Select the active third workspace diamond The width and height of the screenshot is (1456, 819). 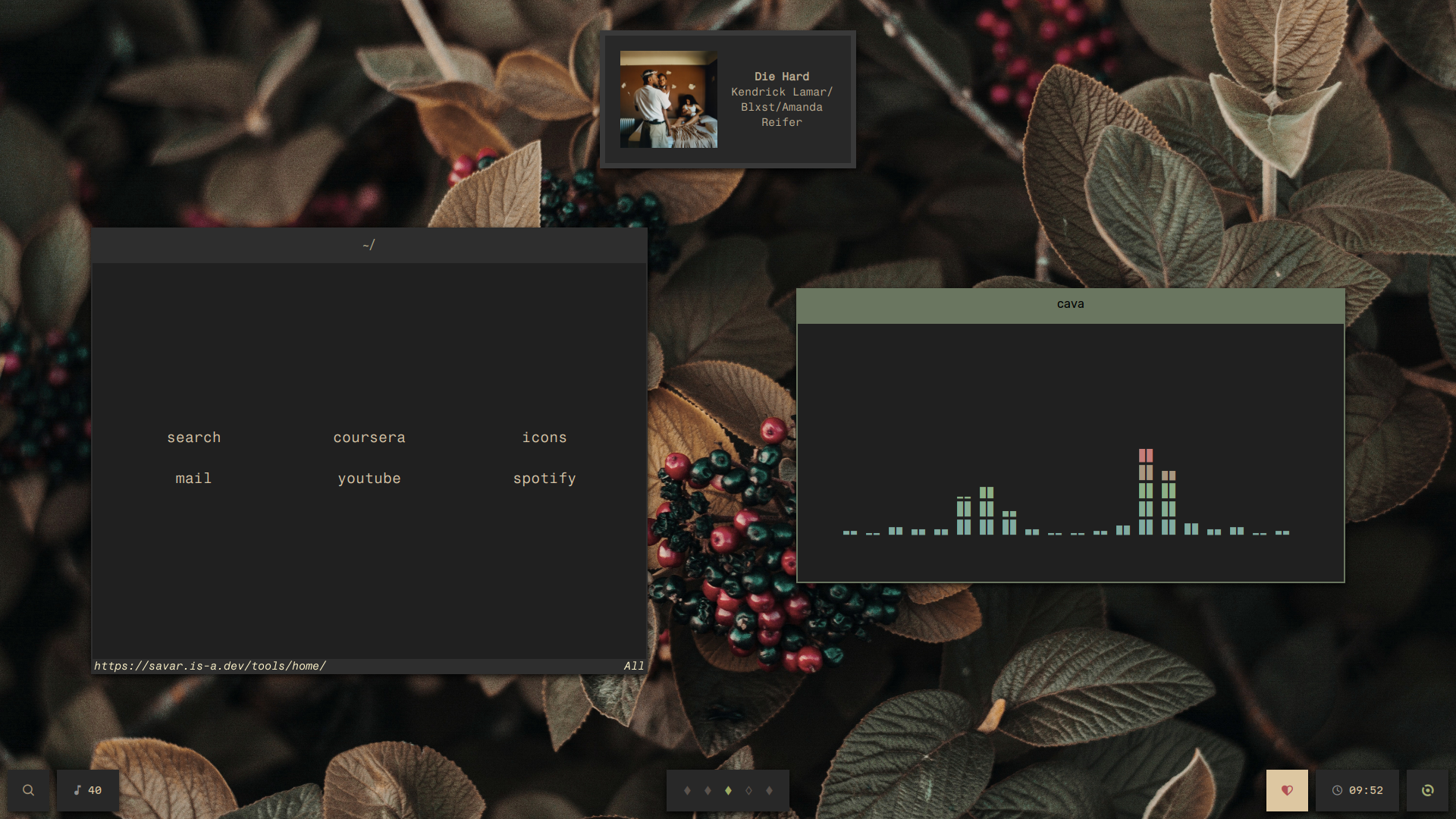pyautogui.click(x=728, y=790)
